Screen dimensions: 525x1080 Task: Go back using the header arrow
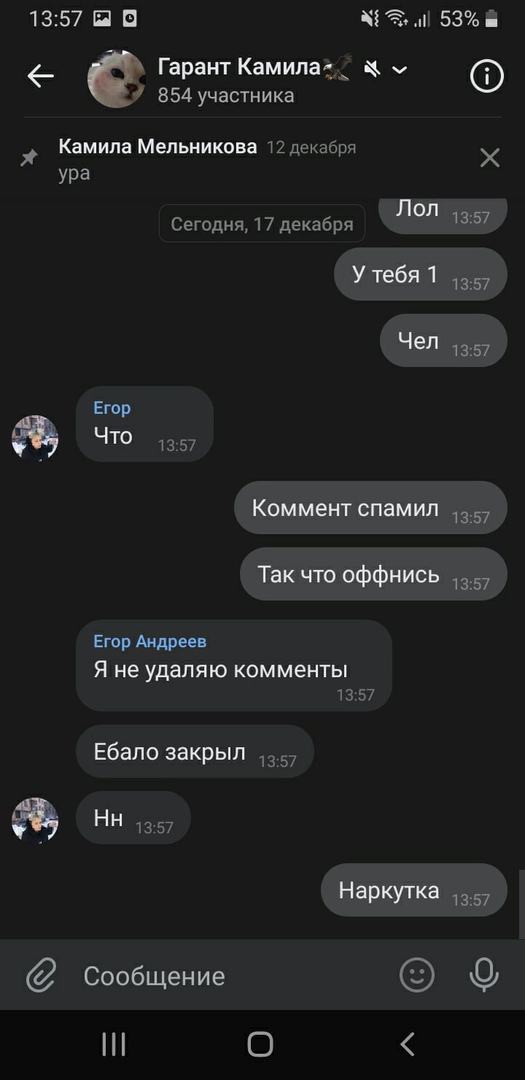40,77
